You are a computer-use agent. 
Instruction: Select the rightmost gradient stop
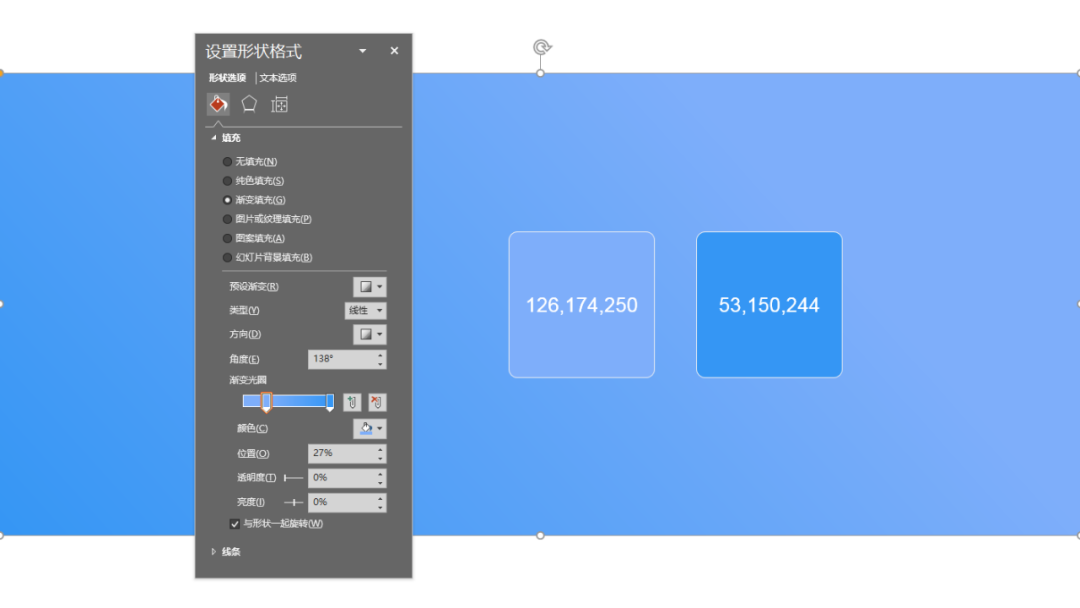tap(330, 402)
